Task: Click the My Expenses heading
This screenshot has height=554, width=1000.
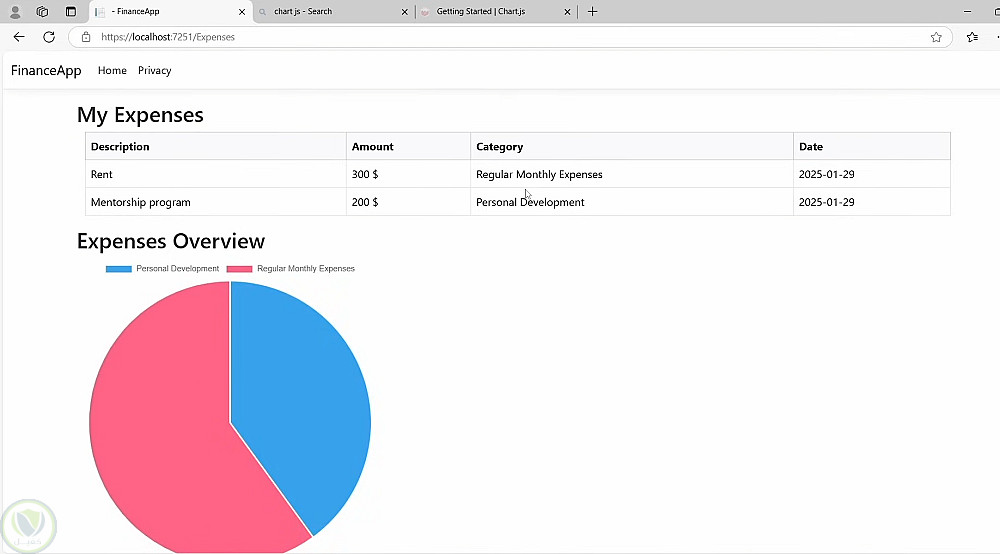Action: pyautogui.click(x=140, y=115)
